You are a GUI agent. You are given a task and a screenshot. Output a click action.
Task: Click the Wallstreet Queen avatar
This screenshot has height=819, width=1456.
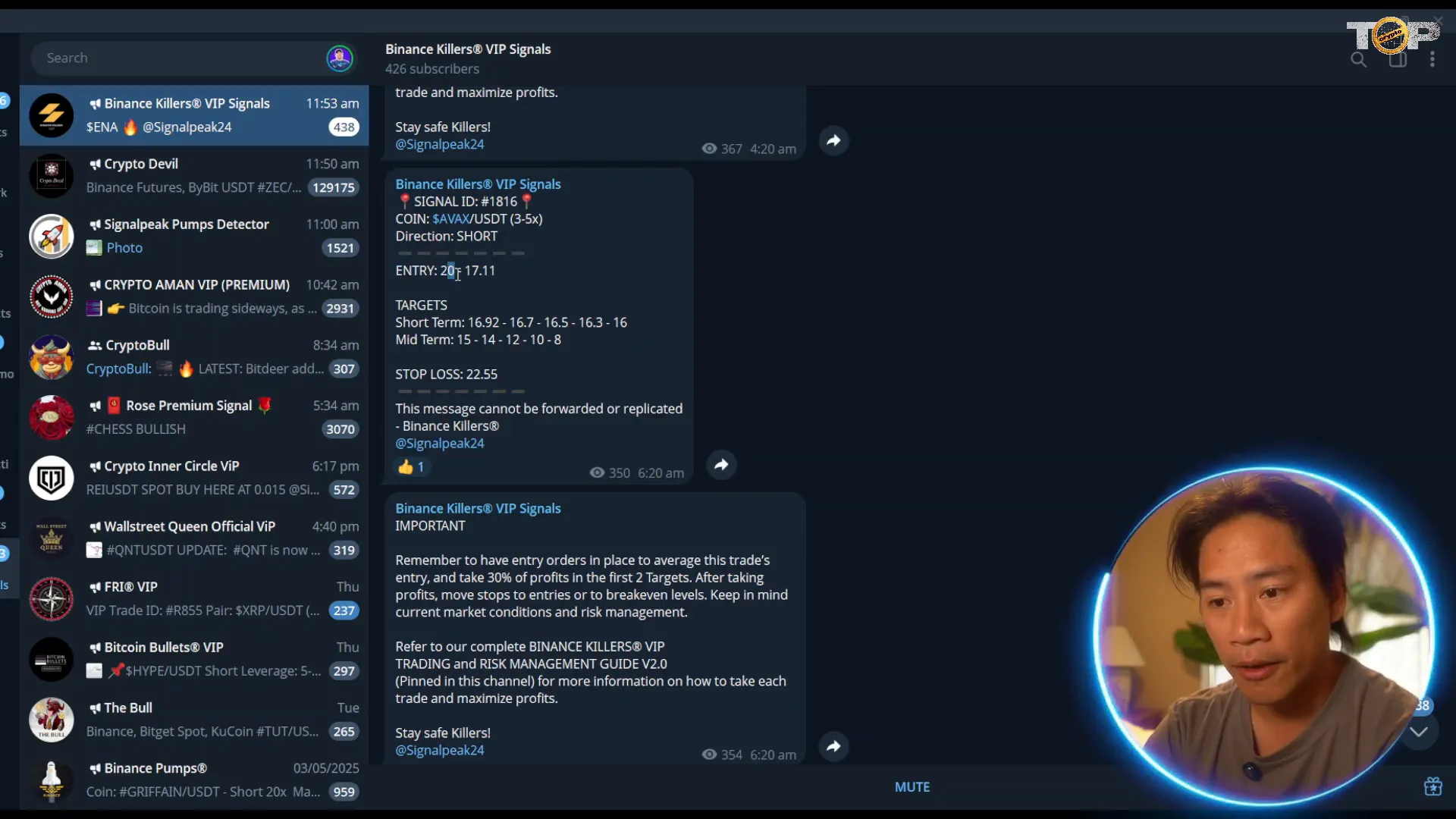click(52, 538)
